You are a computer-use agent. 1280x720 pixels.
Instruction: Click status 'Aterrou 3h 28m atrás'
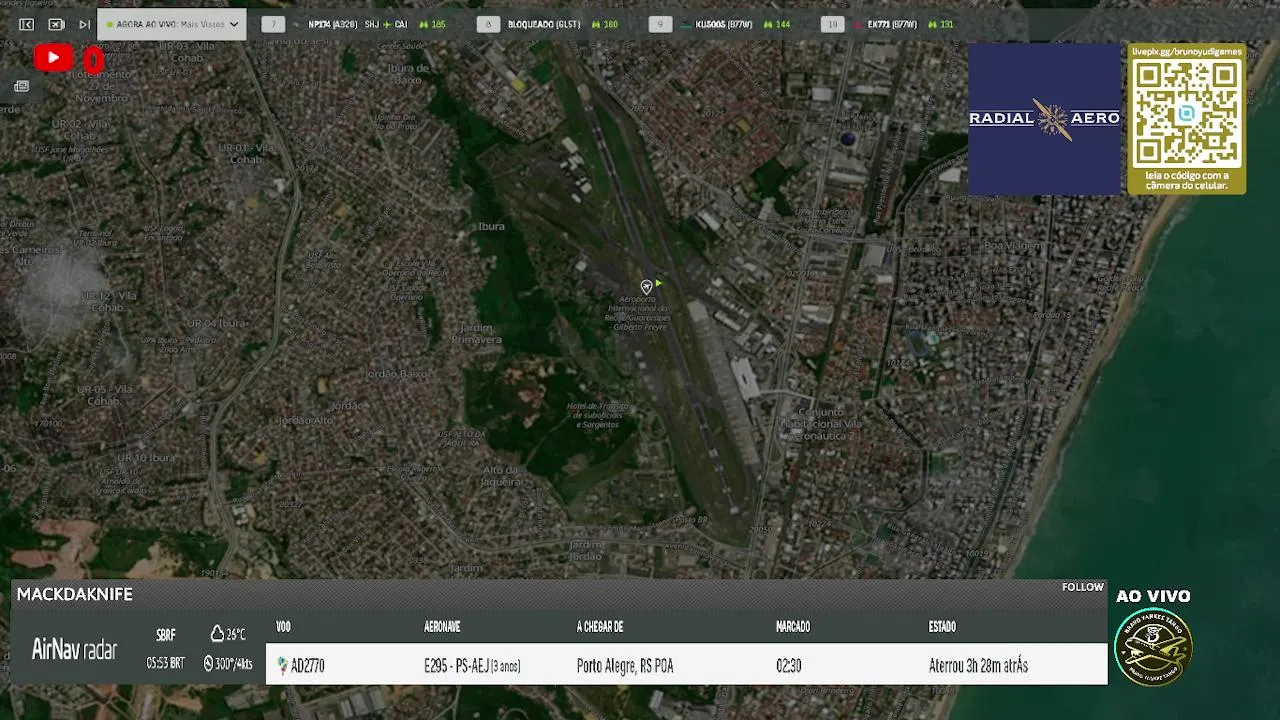(x=978, y=666)
